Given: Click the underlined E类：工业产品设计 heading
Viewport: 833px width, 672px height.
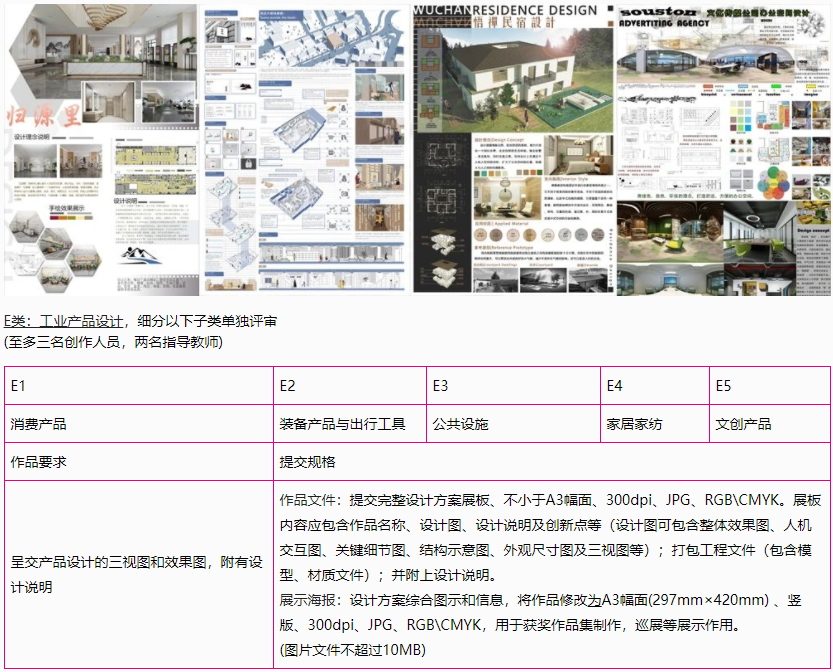Looking at the screenshot, I should (63, 321).
